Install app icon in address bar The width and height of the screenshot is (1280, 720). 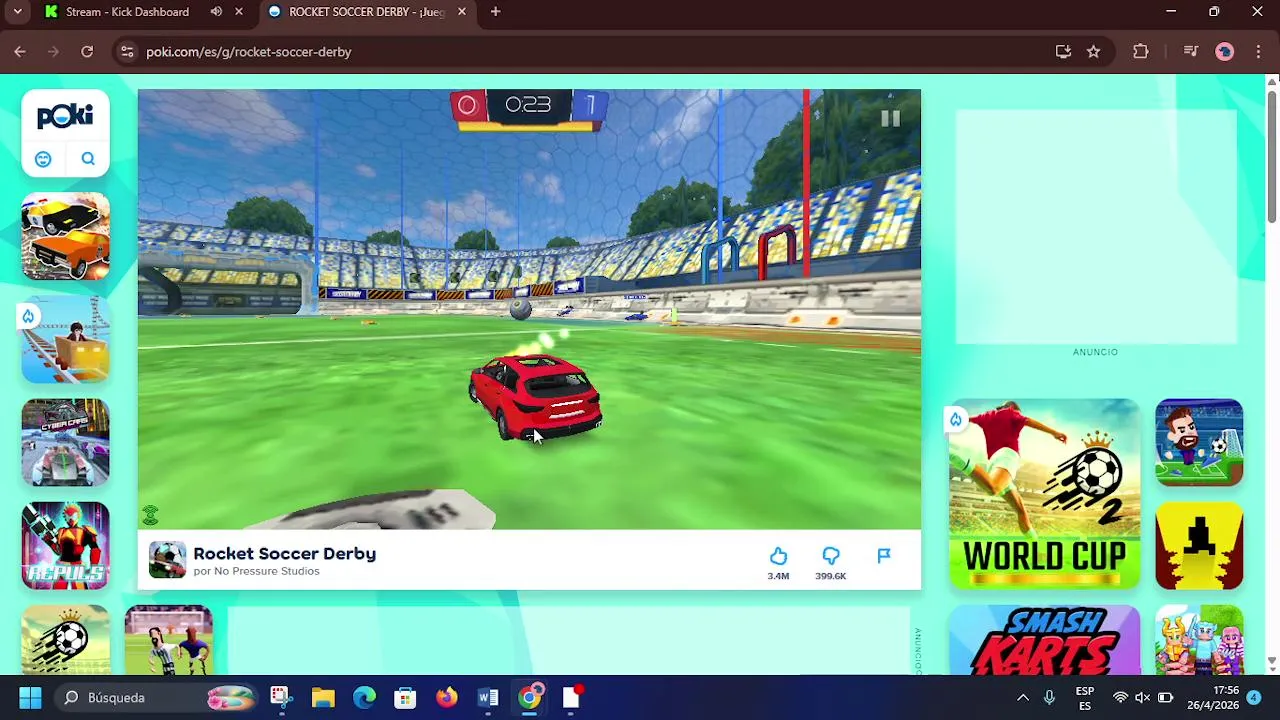(1063, 52)
